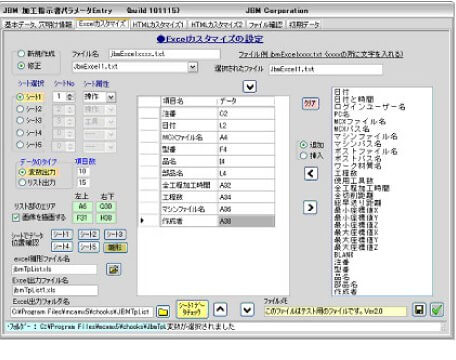This screenshot has width=456, height=360.
Task: Click シート2 position check button
Action: pos(89,234)
